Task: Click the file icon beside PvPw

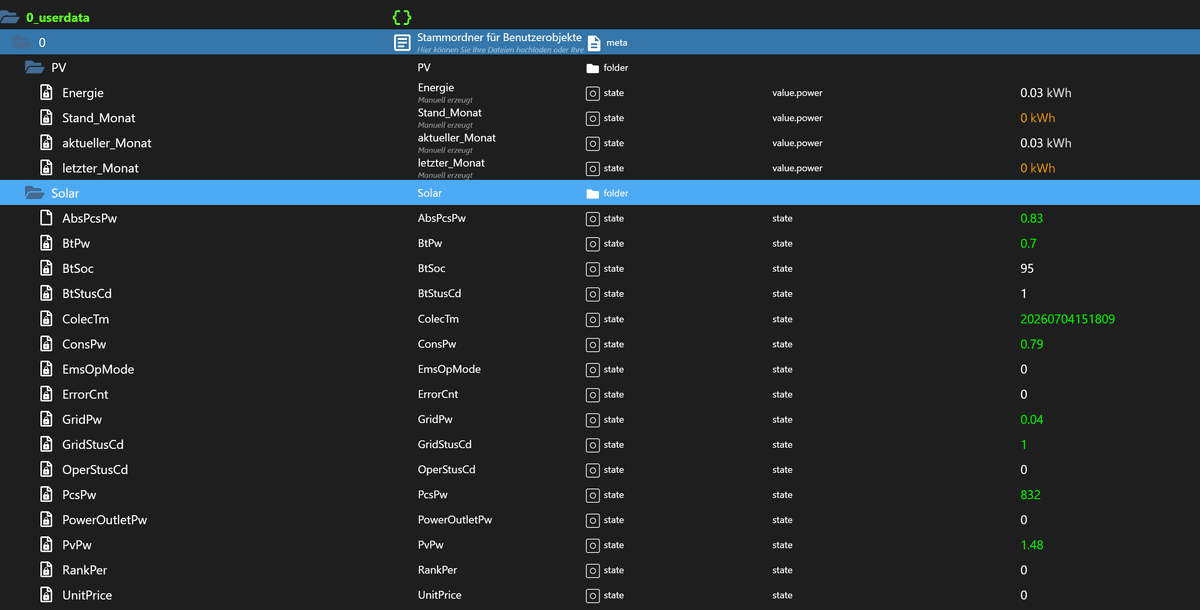Action: [x=46, y=545]
